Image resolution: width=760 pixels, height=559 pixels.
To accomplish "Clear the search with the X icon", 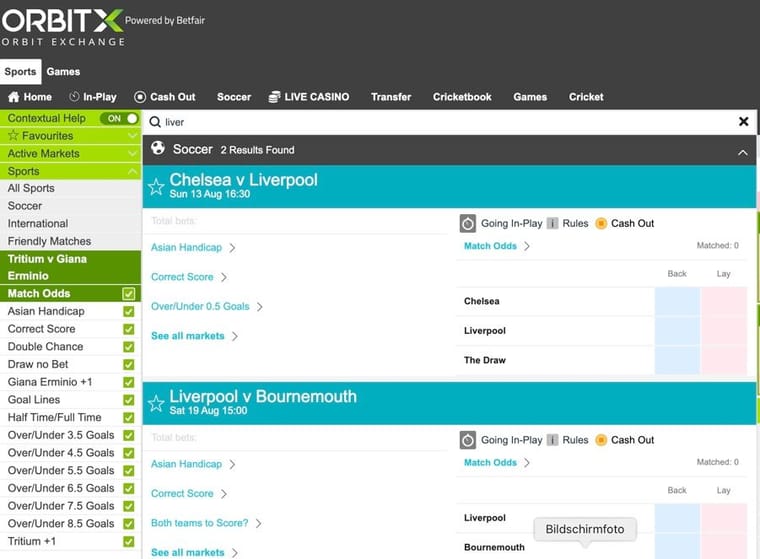I will 743,122.
